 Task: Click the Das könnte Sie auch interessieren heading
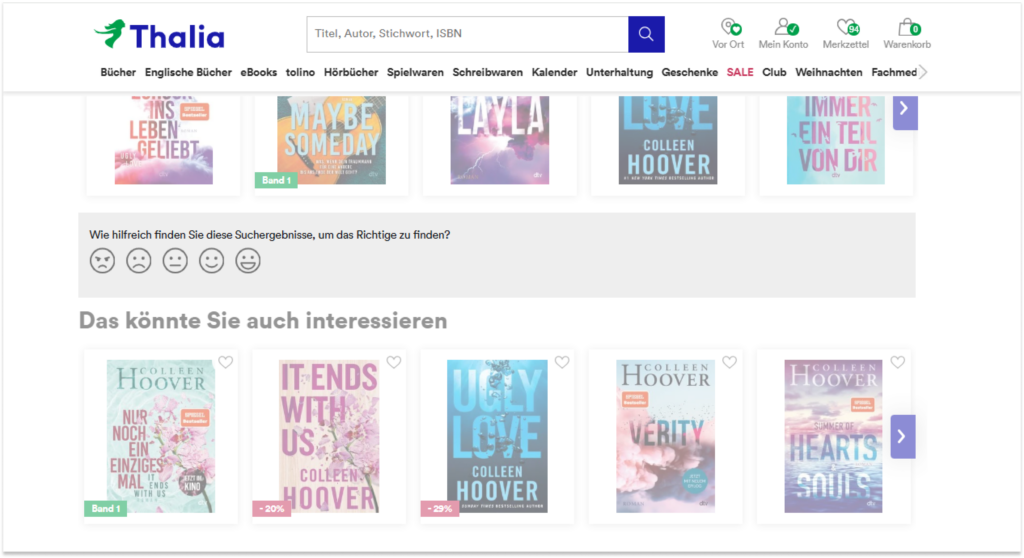[x=263, y=321]
